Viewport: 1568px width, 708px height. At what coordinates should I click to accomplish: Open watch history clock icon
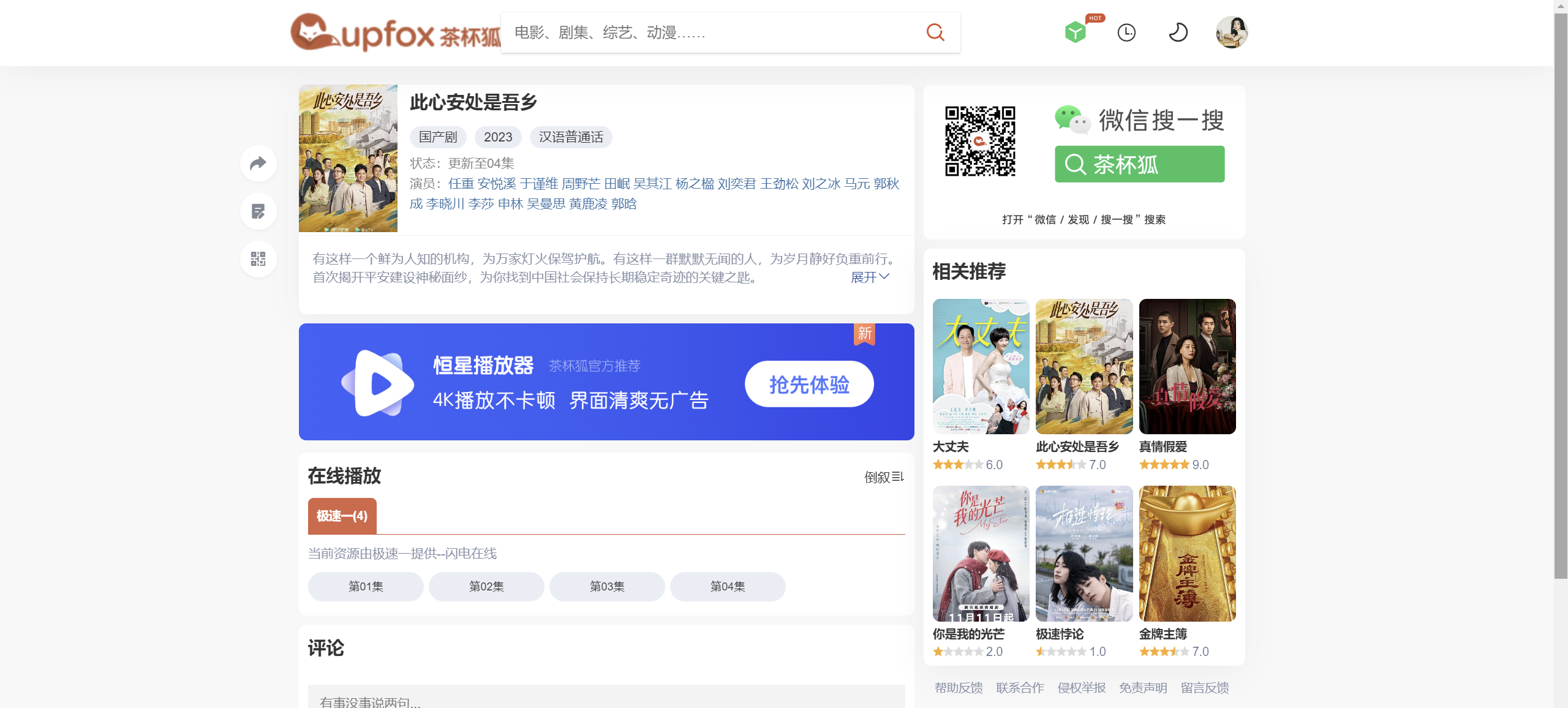1126,32
